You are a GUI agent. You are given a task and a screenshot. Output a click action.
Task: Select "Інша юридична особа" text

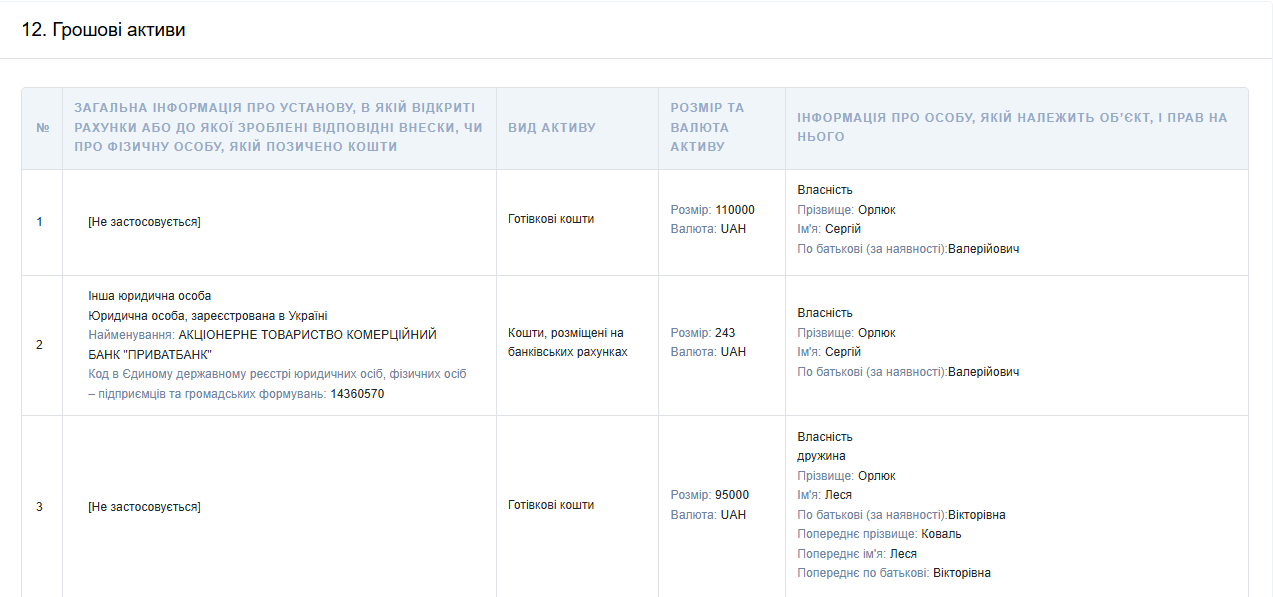(x=150, y=296)
